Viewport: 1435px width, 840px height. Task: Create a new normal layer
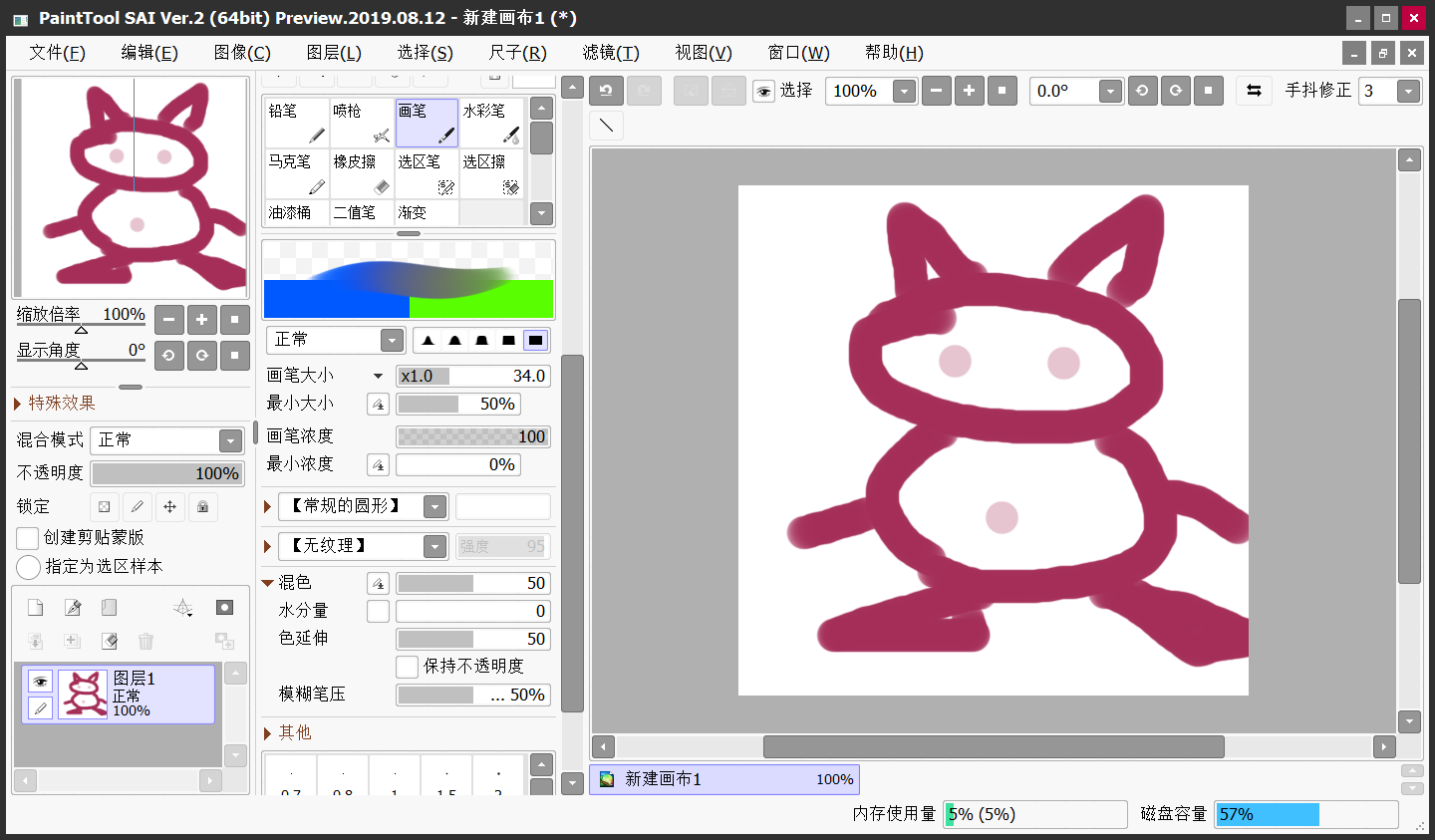coord(35,608)
